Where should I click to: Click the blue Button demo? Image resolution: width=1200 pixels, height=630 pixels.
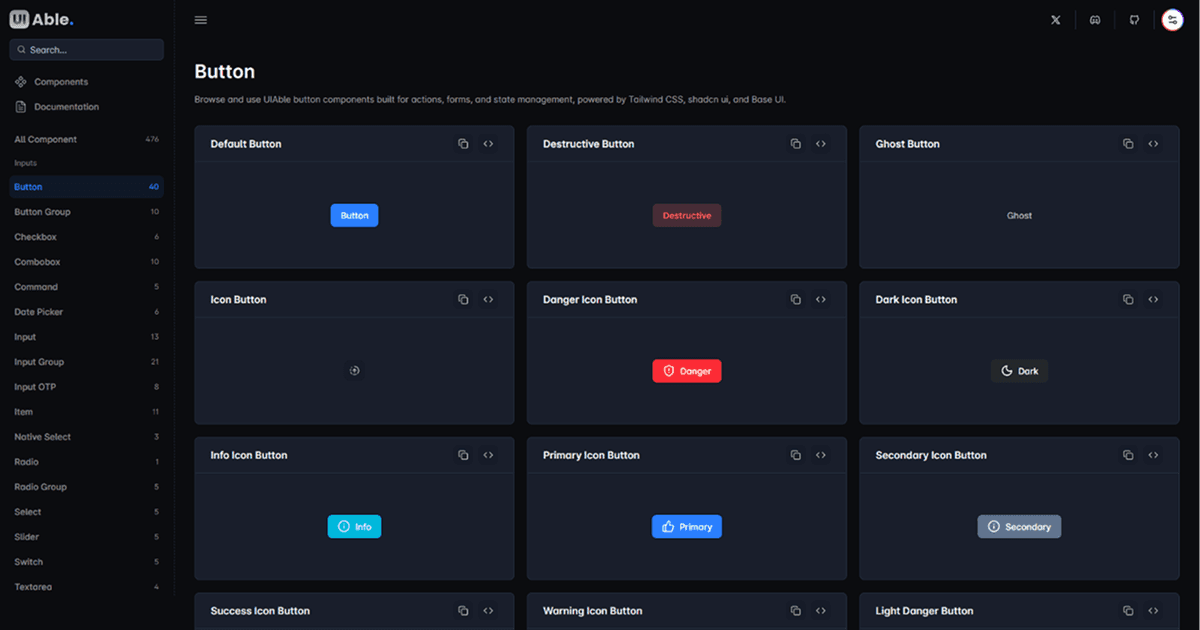pyautogui.click(x=354, y=215)
